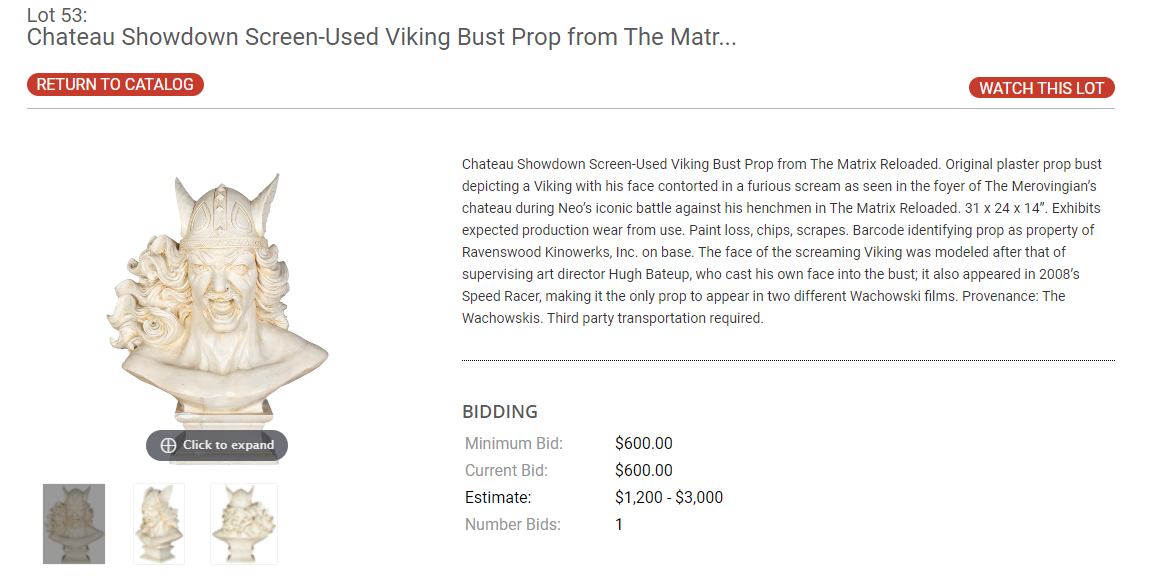Screen dimensions: 1167x587
Task: Click the crosshair expand icon on the image
Action: [x=168, y=445]
